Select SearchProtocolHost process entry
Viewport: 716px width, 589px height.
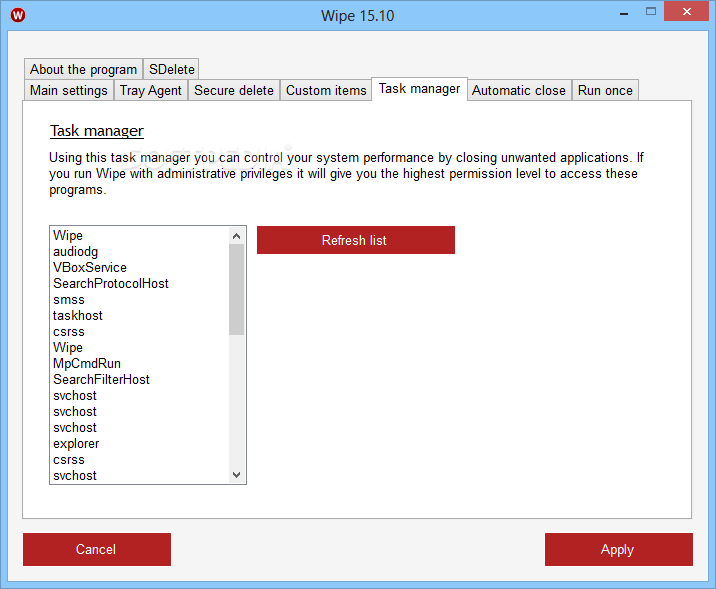pos(140,284)
